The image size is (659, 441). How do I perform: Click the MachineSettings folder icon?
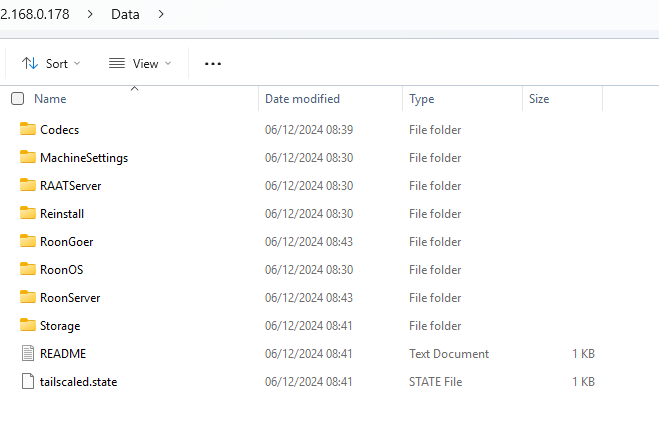[28, 157]
